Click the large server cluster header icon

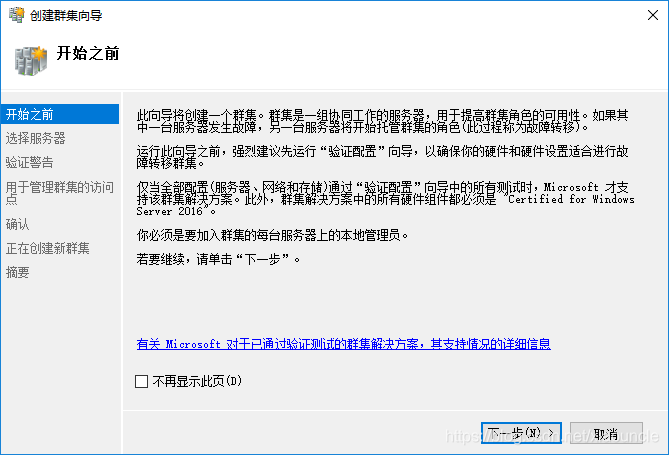pyautogui.click(x=31, y=61)
